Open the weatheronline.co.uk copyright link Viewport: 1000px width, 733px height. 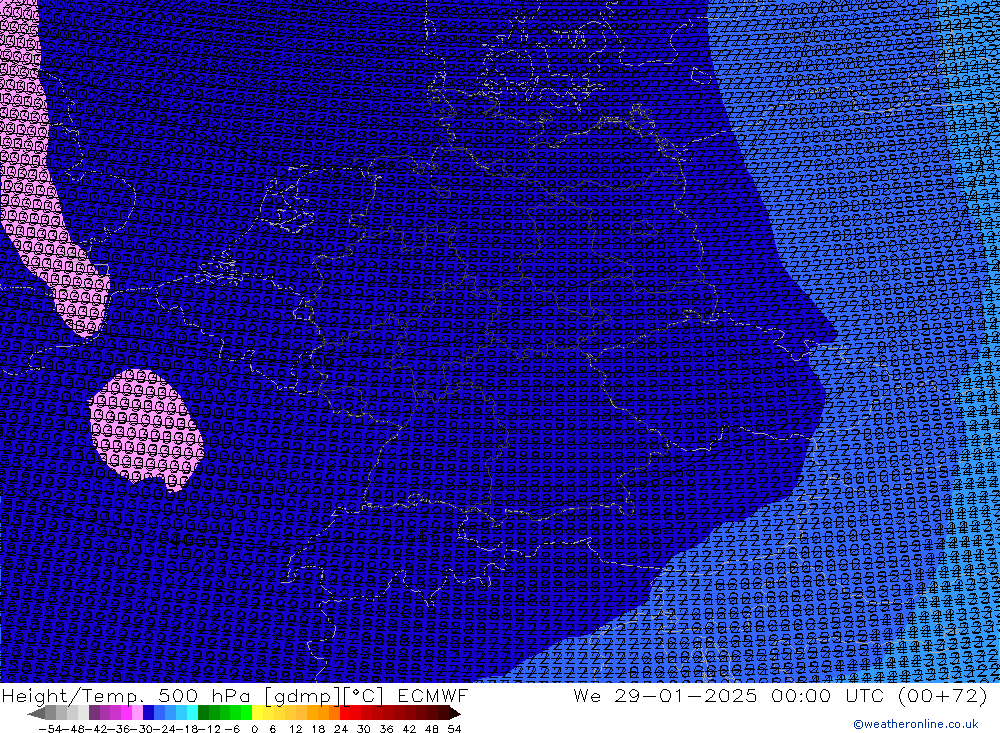pos(916,723)
